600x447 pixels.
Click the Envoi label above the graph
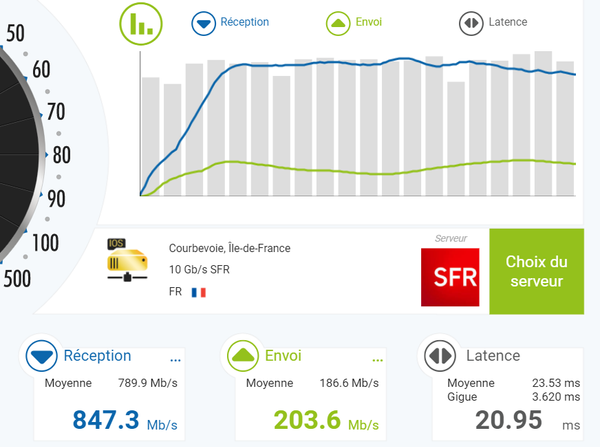pos(368,22)
